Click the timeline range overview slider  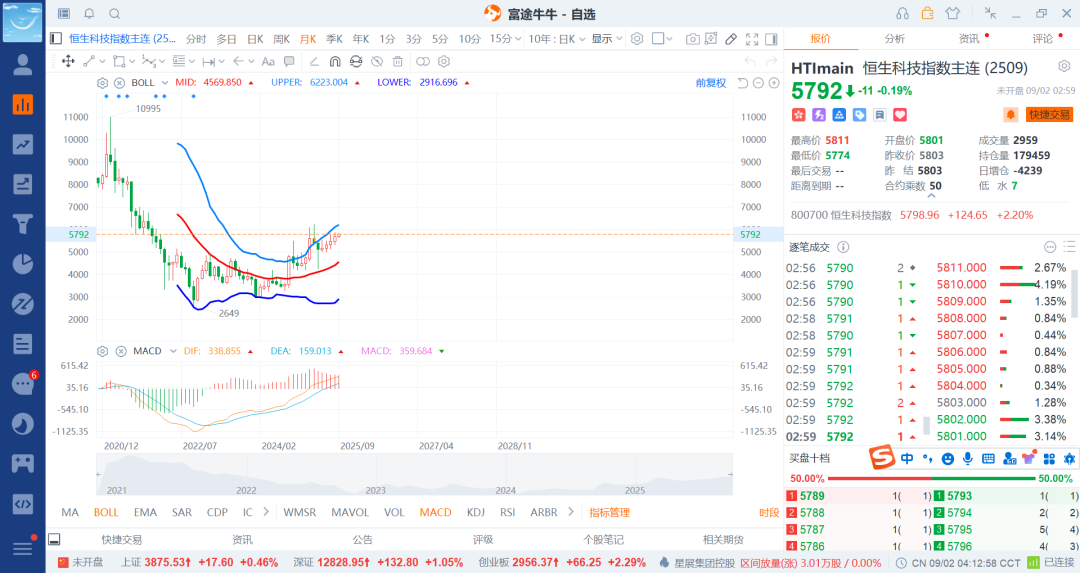coord(414,475)
